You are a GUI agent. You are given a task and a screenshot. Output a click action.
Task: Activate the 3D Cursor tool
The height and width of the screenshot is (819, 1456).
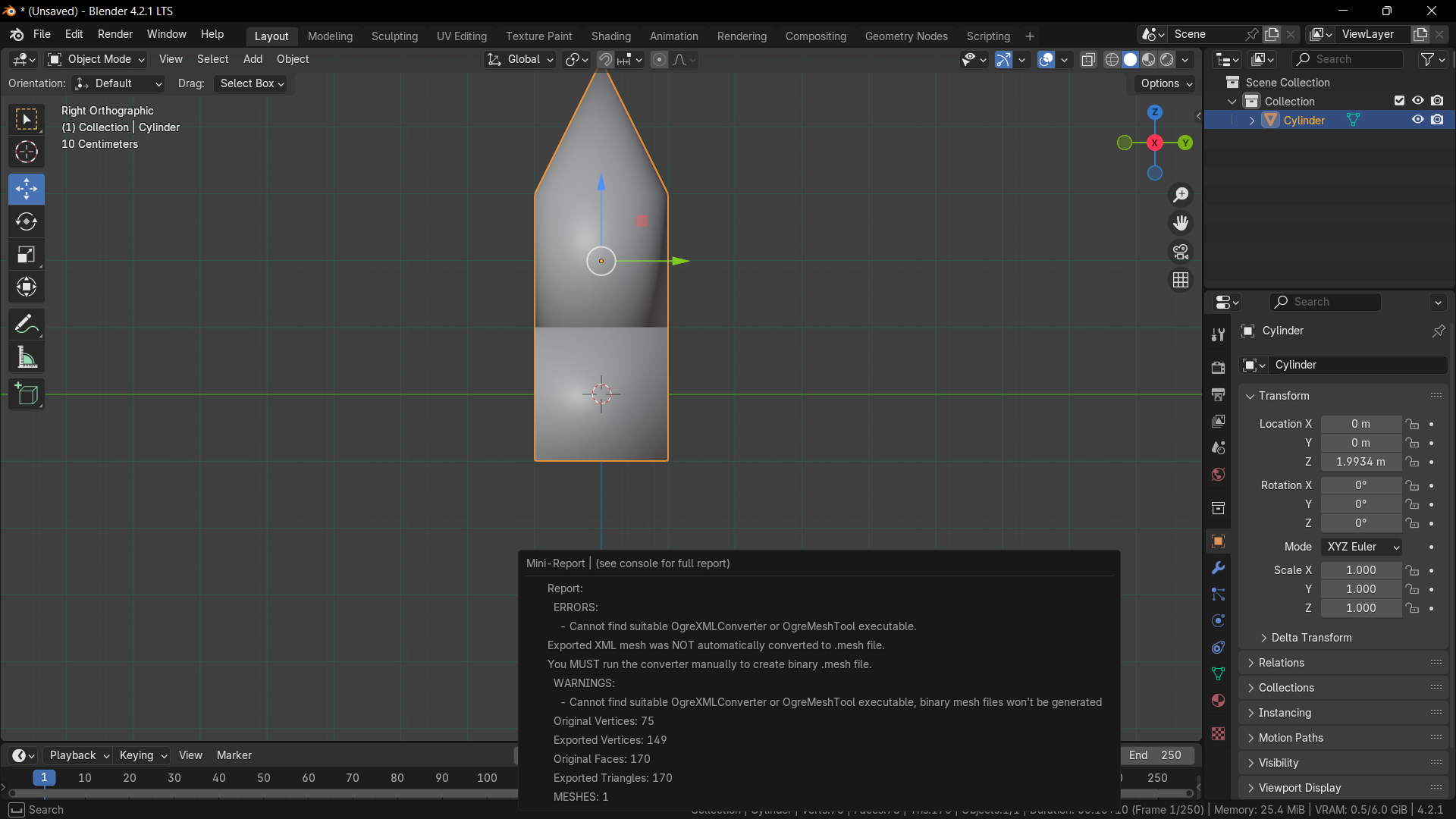click(x=27, y=152)
